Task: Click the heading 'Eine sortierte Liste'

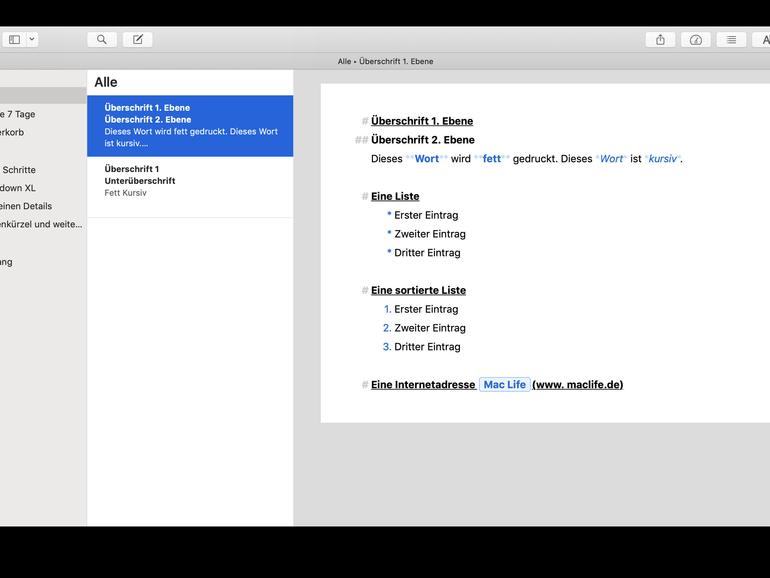Action: point(418,290)
